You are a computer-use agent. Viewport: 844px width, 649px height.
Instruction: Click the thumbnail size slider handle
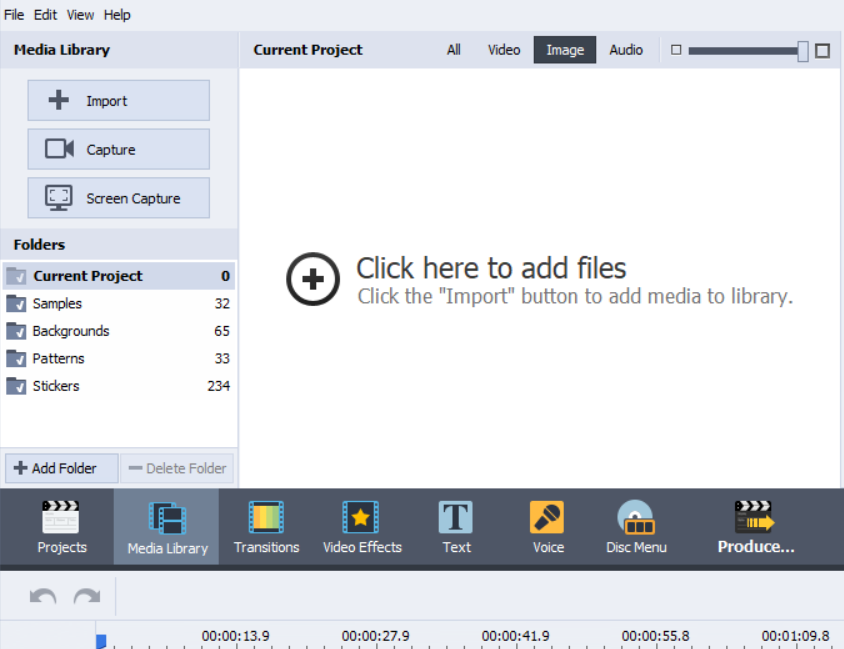click(x=803, y=51)
